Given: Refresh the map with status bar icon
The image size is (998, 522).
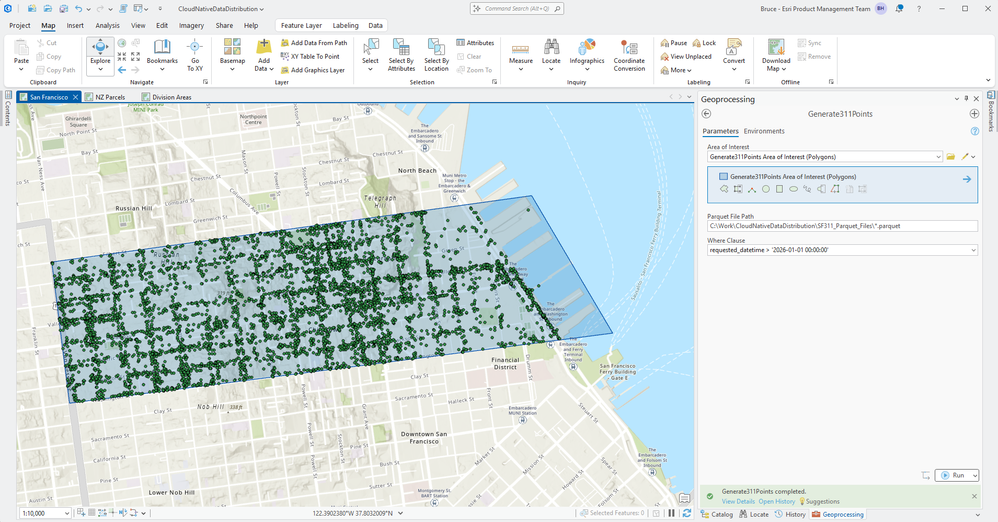Looking at the screenshot, I should pos(686,513).
